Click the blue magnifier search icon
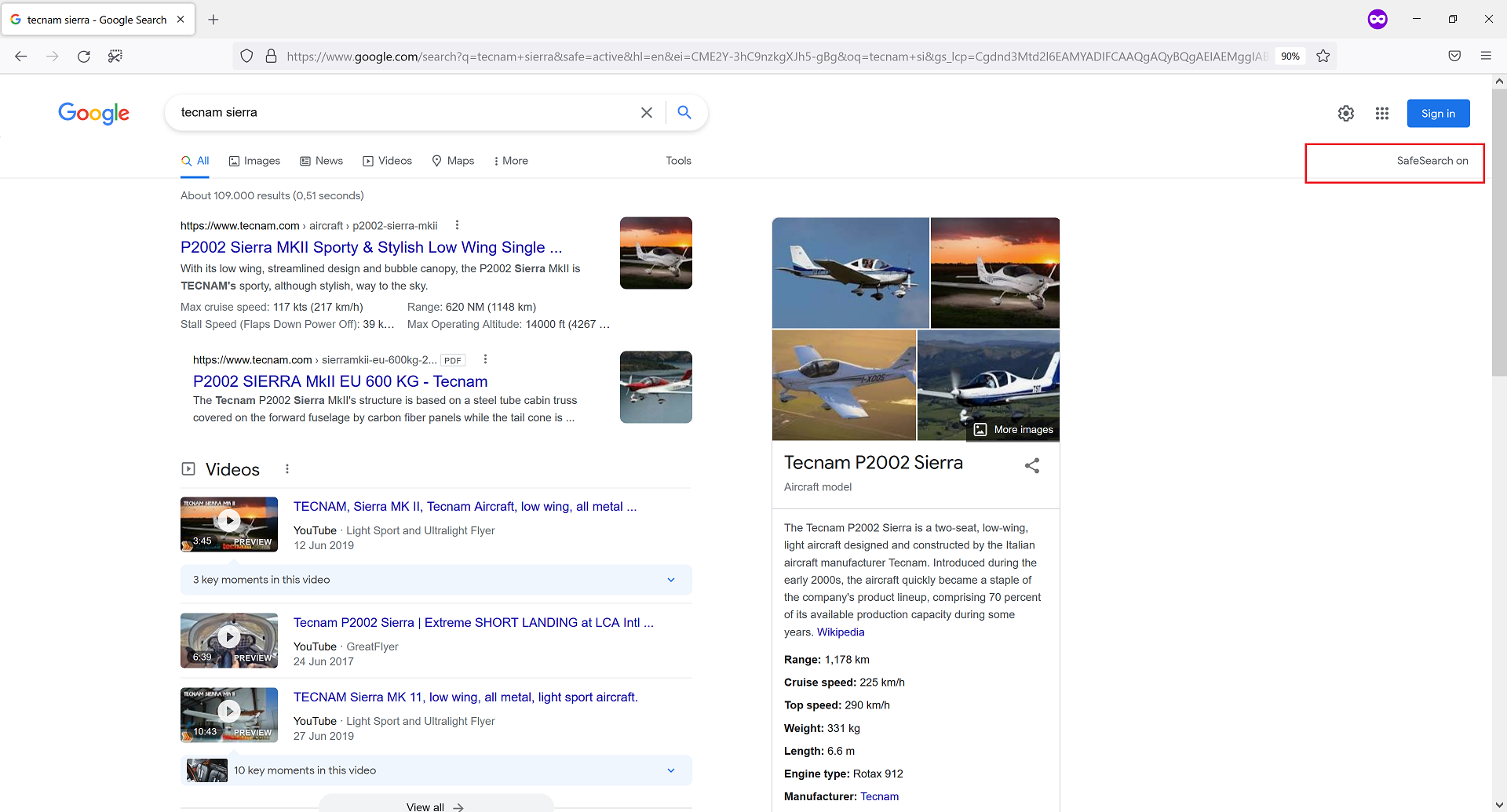1507x812 pixels. (x=684, y=112)
